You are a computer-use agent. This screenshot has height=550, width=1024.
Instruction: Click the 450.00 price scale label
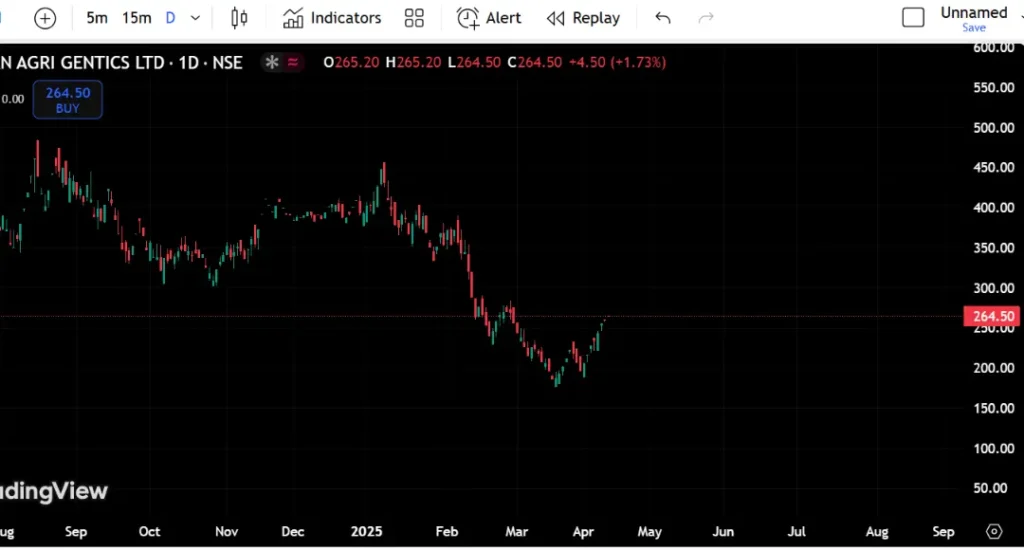coord(993,167)
